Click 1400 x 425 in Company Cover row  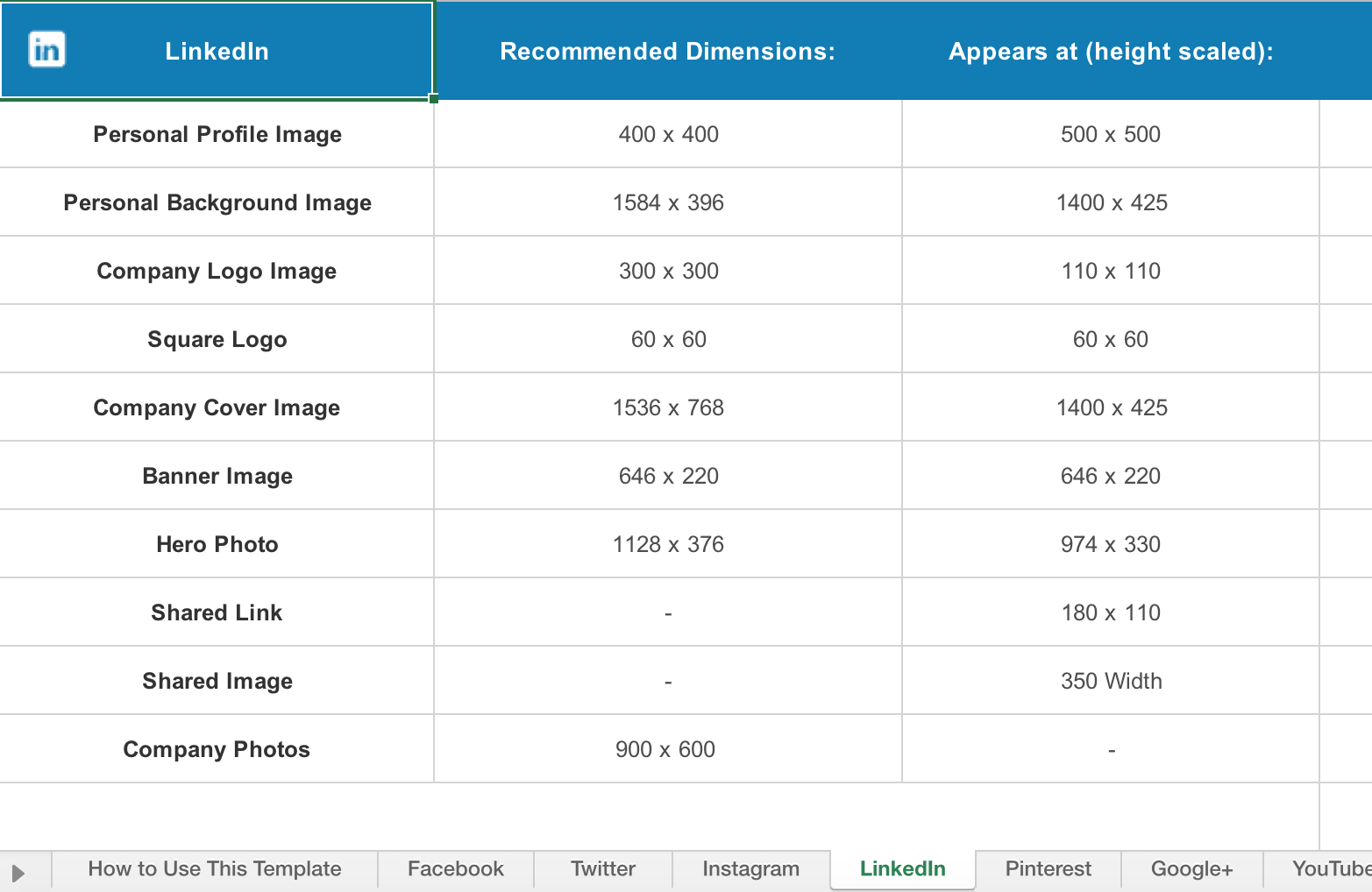[1111, 407]
